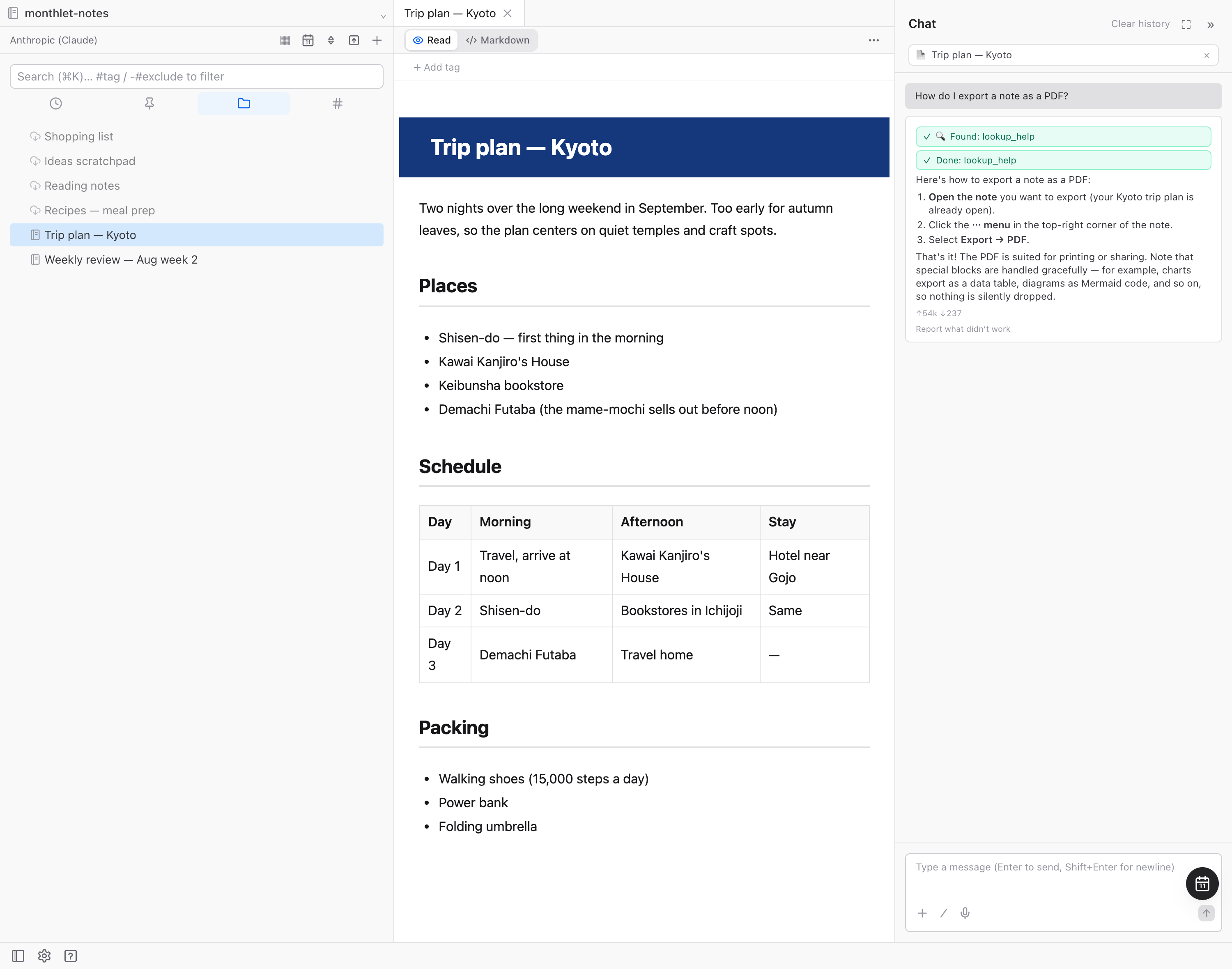Open the help question mark icon
Image resolution: width=1232 pixels, height=969 pixels.
(x=70, y=956)
